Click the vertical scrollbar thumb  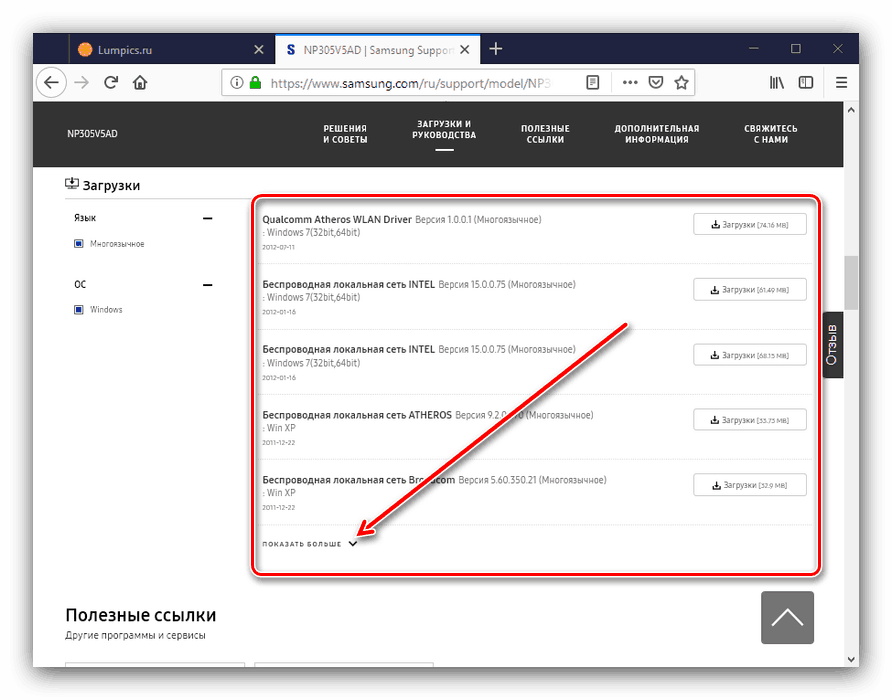click(851, 282)
